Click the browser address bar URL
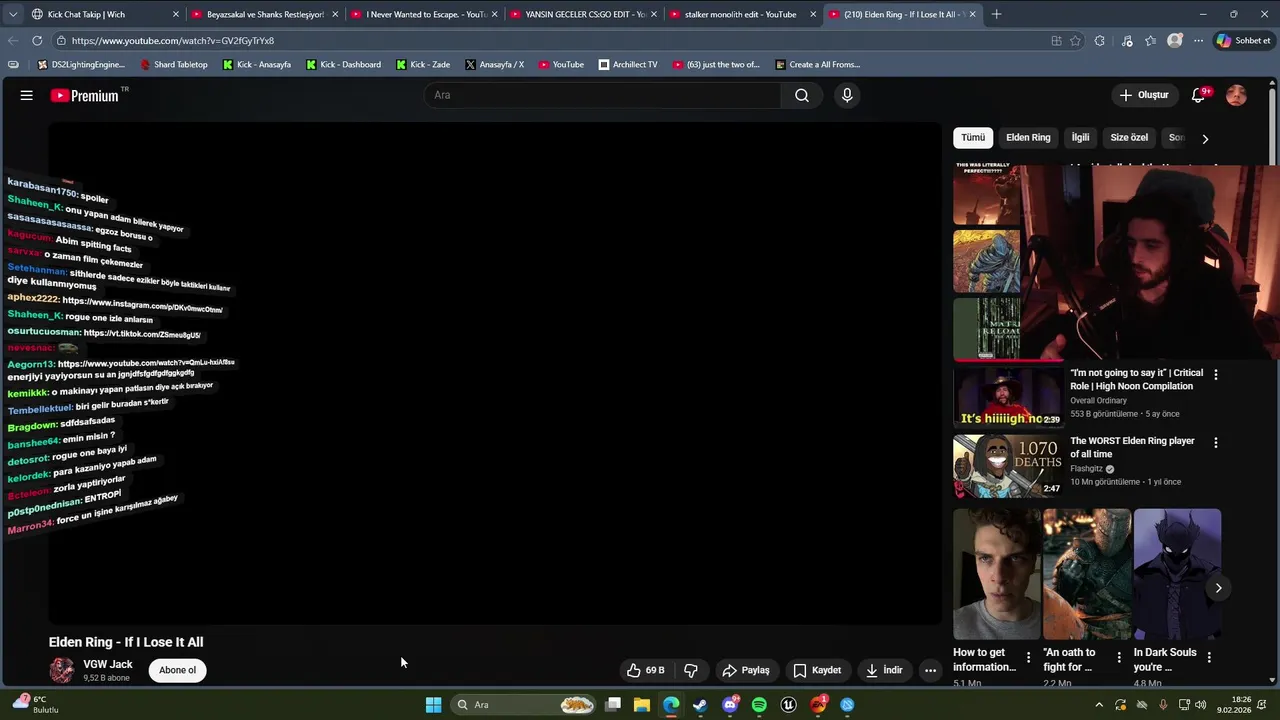1280x720 pixels. pyautogui.click(x=173, y=41)
